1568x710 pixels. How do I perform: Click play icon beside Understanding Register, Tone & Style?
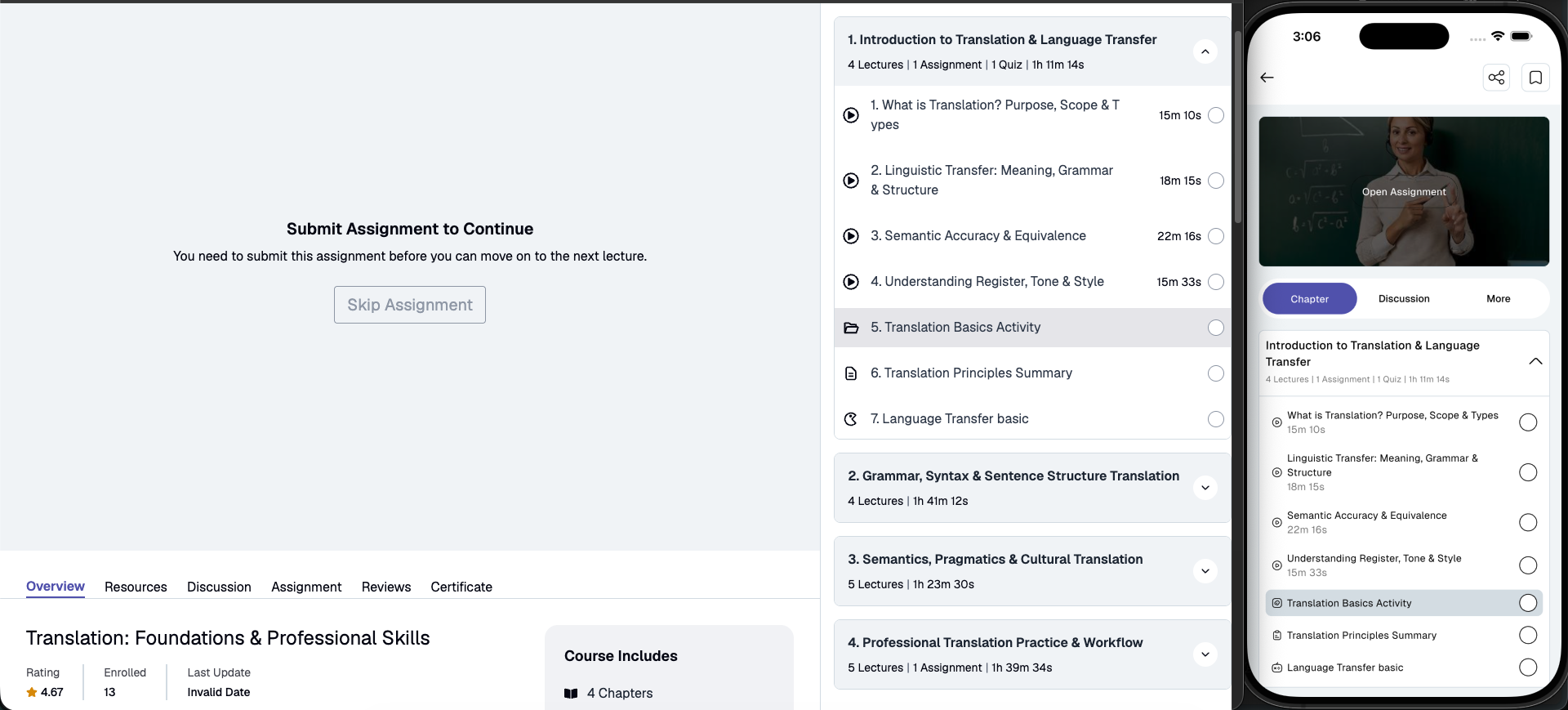point(851,282)
